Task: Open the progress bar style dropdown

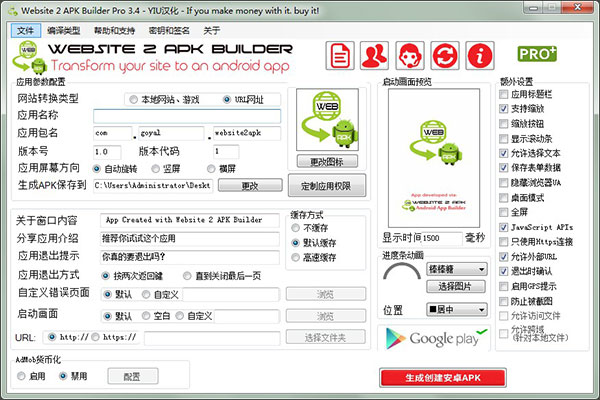Action: tap(457, 269)
